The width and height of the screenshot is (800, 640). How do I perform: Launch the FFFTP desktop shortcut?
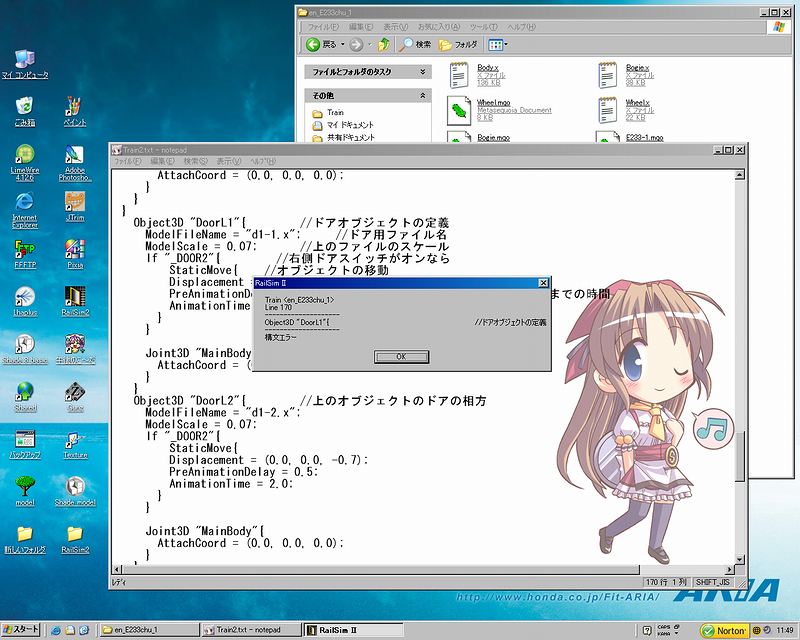pos(24,254)
